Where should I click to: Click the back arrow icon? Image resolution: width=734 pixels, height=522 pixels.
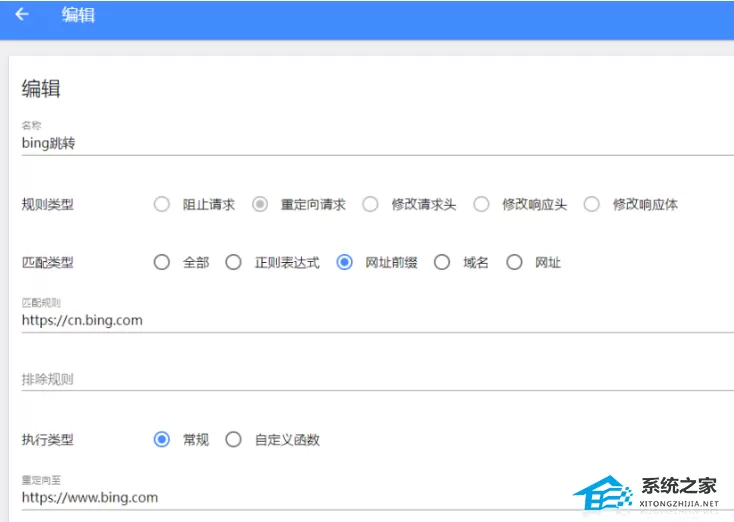click(x=22, y=15)
